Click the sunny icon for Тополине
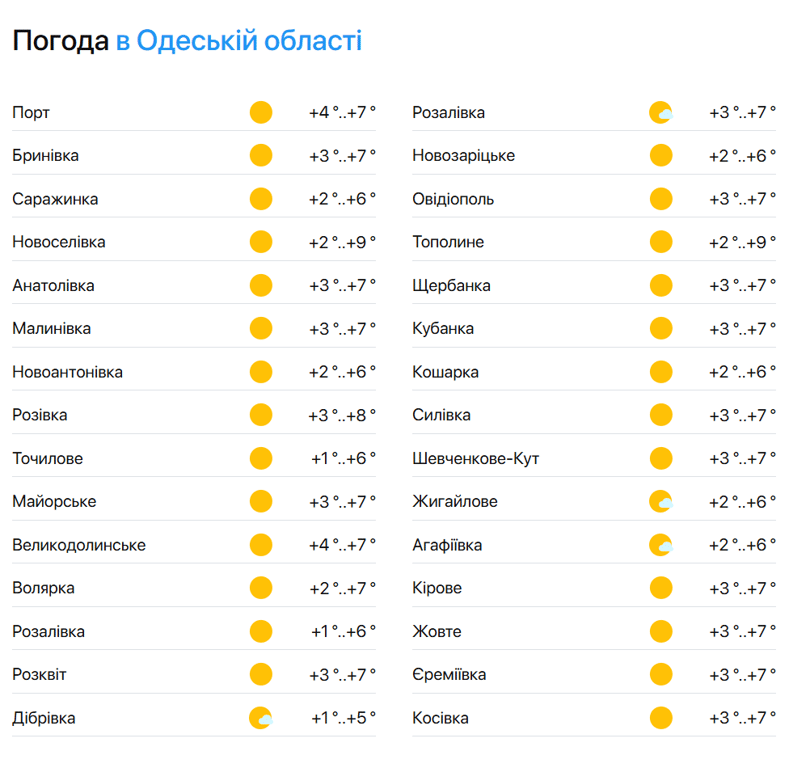 pos(661,242)
